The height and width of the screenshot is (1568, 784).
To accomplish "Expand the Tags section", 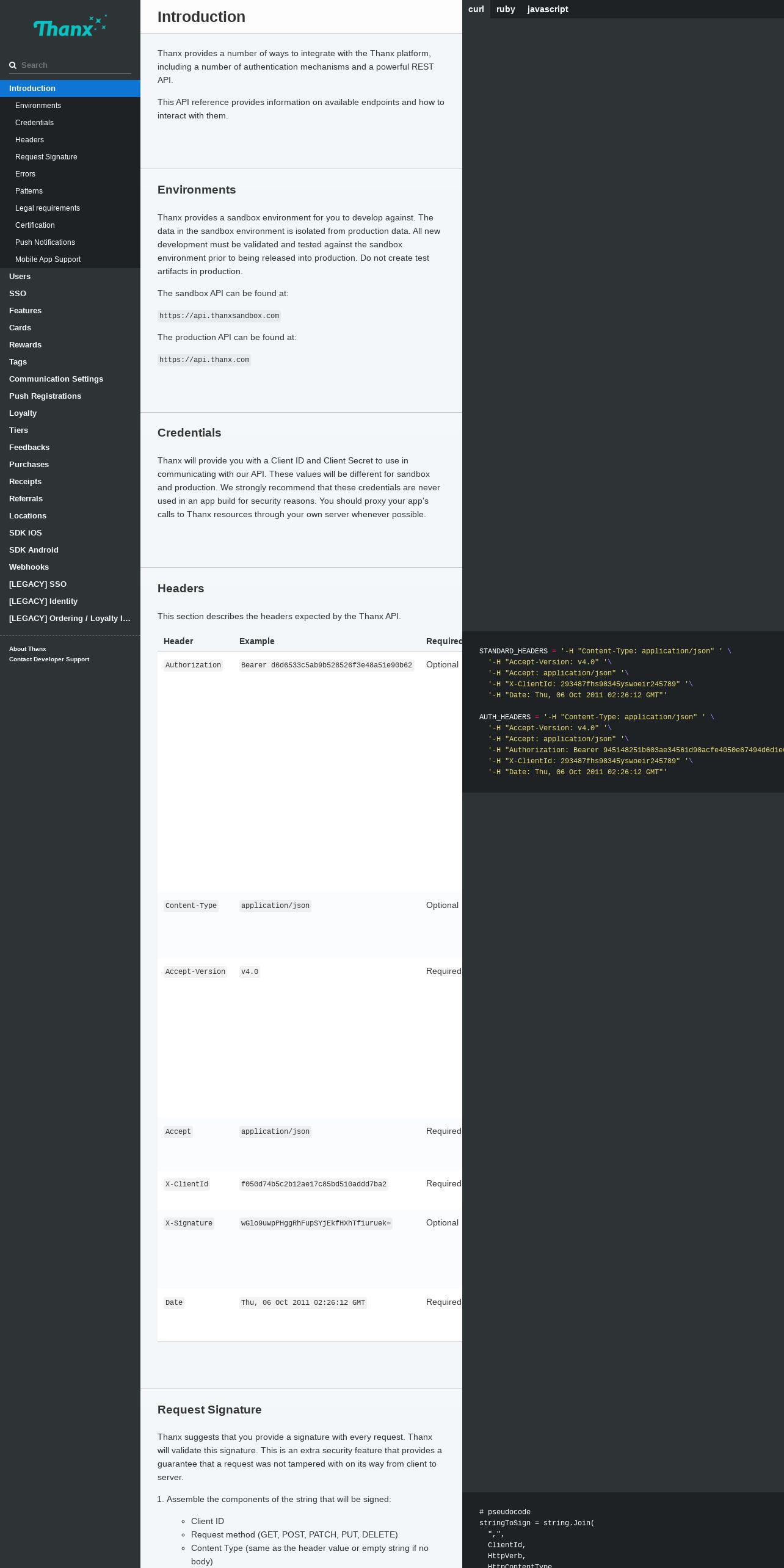I will point(70,362).
